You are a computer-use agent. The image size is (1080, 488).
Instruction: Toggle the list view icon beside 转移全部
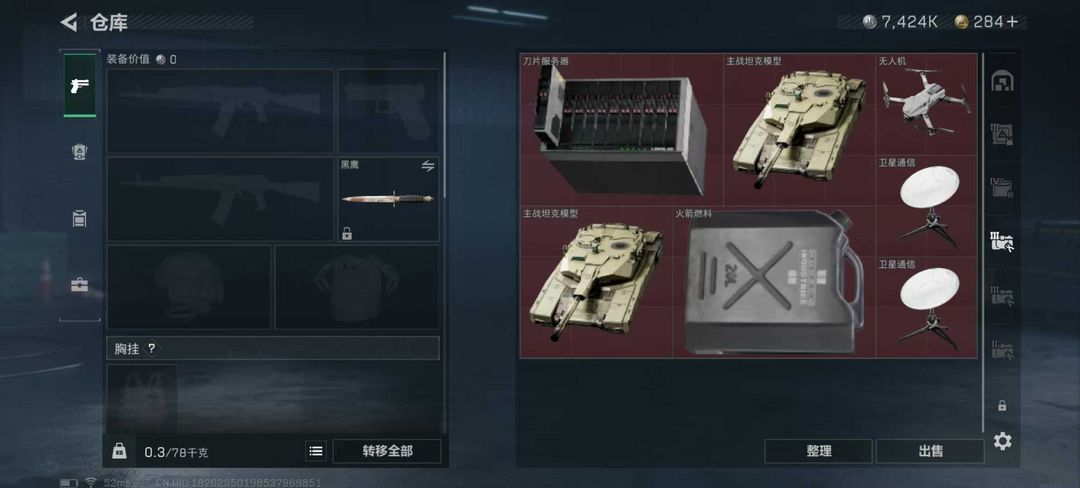(x=315, y=452)
